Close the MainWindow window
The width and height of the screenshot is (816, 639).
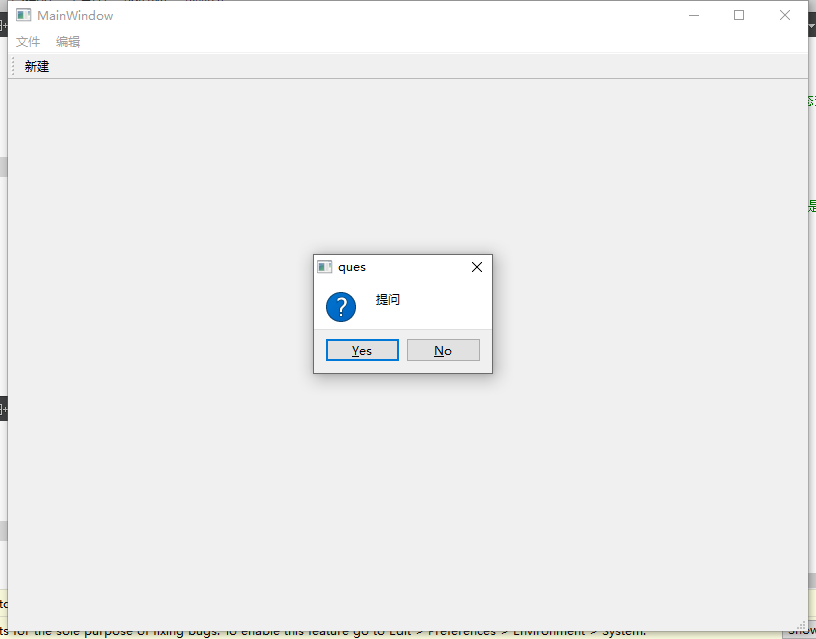pyautogui.click(x=785, y=15)
